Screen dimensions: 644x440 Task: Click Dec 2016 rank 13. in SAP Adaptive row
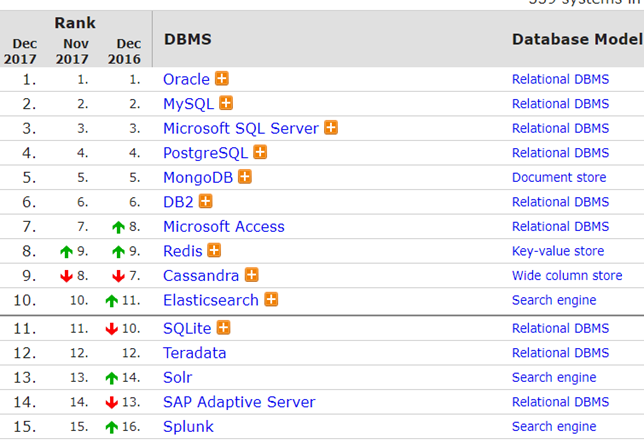click(x=131, y=402)
